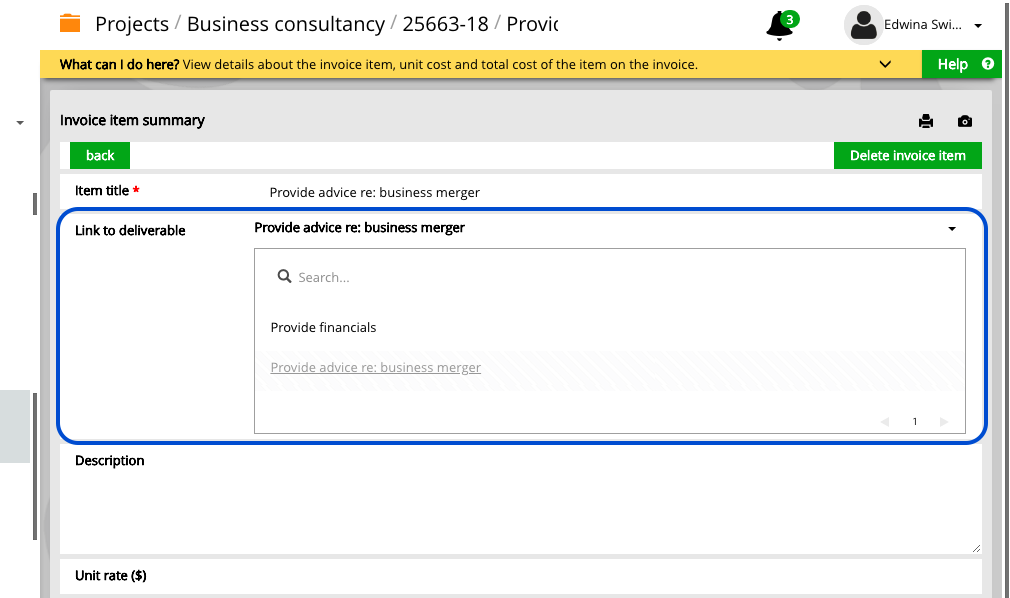Click the deliverable Search field

[x=609, y=277]
